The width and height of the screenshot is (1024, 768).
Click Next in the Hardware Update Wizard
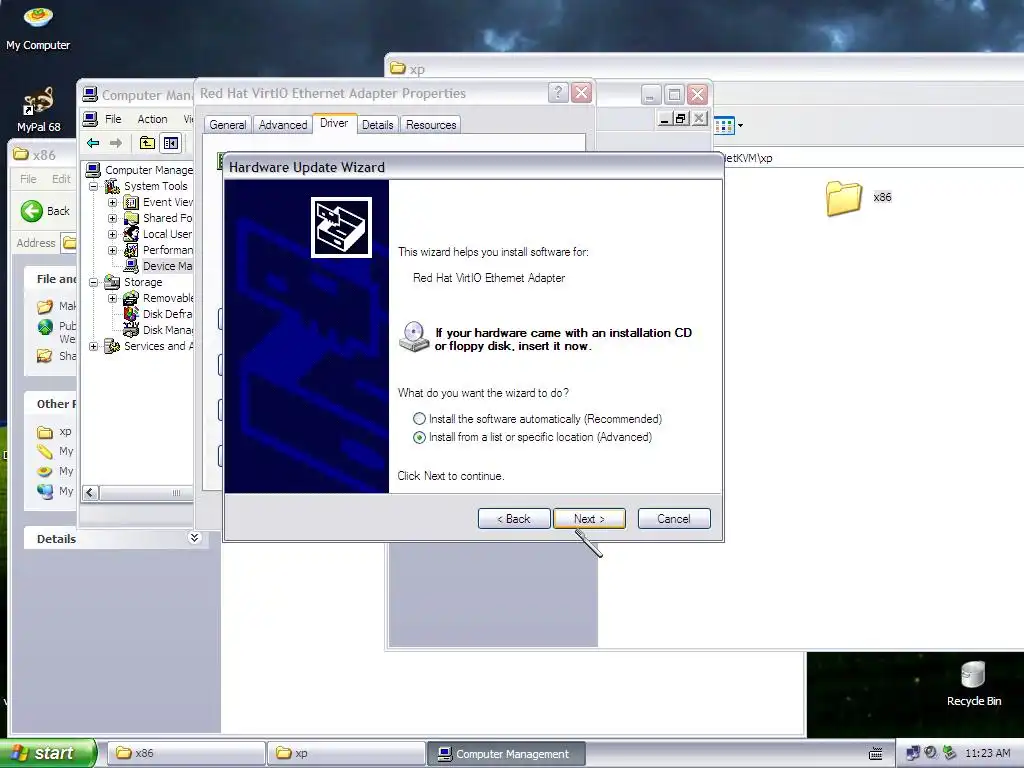589,519
